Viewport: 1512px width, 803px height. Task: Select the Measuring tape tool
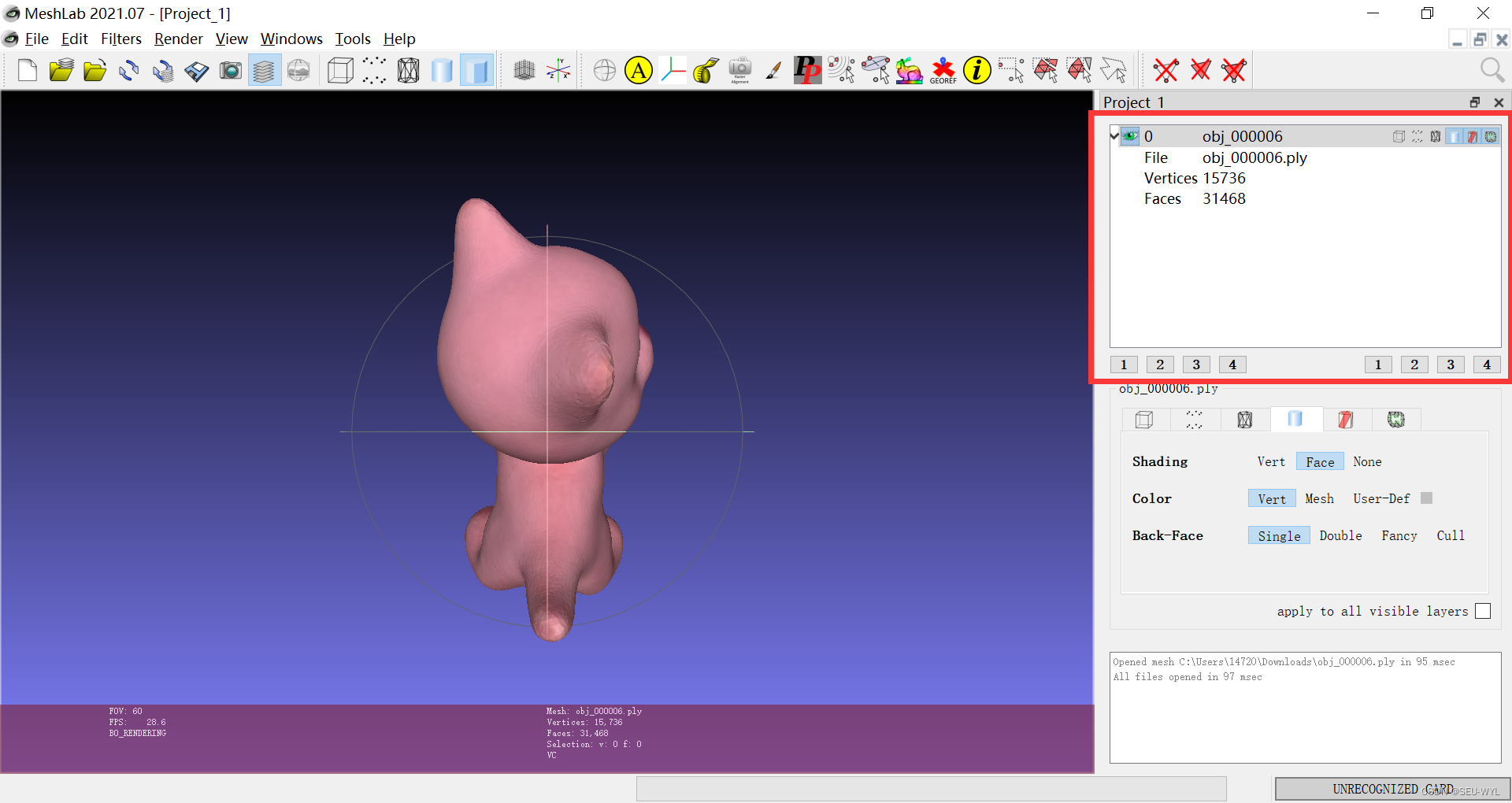click(x=706, y=71)
